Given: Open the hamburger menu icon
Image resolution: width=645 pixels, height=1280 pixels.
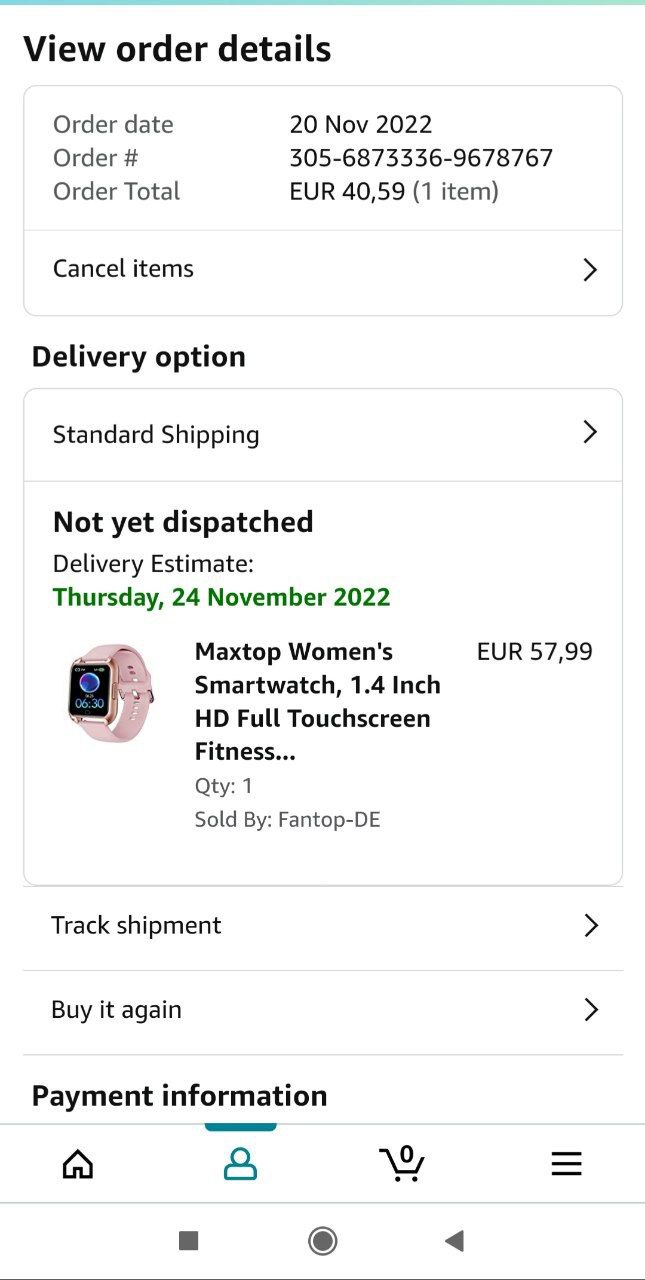Looking at the screenshot, I should tap(566, 1164).
